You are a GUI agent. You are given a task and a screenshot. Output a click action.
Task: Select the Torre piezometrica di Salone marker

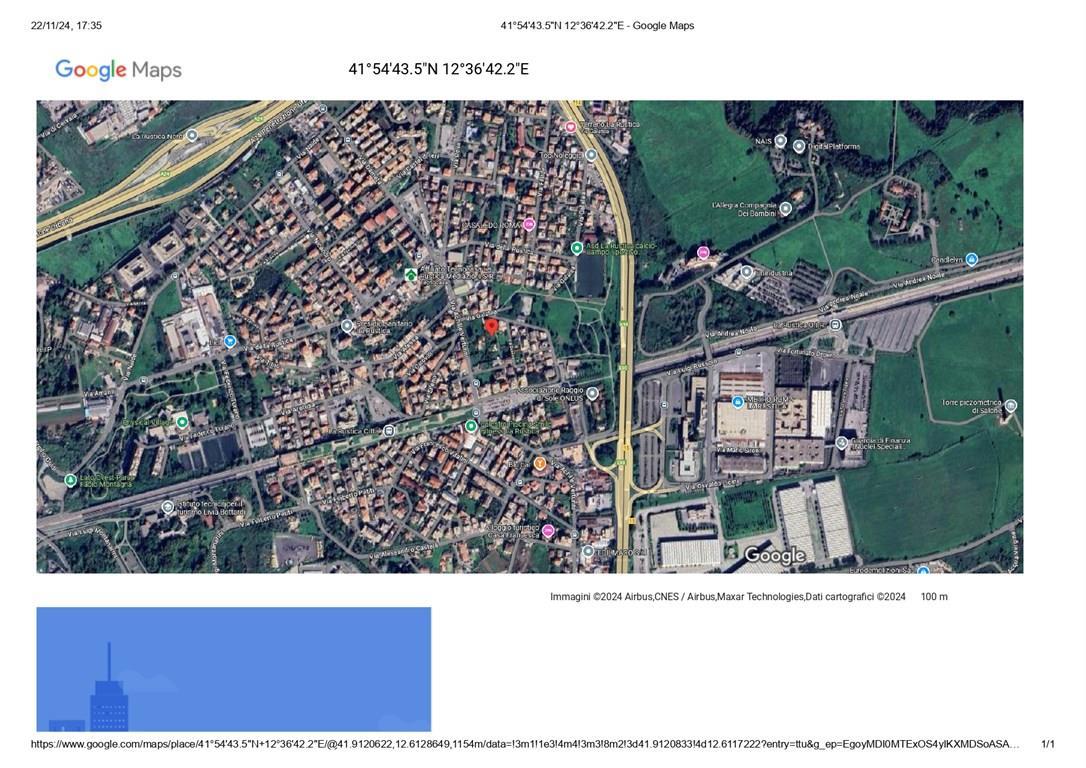pyautogui.click(x=1010, y=406)
